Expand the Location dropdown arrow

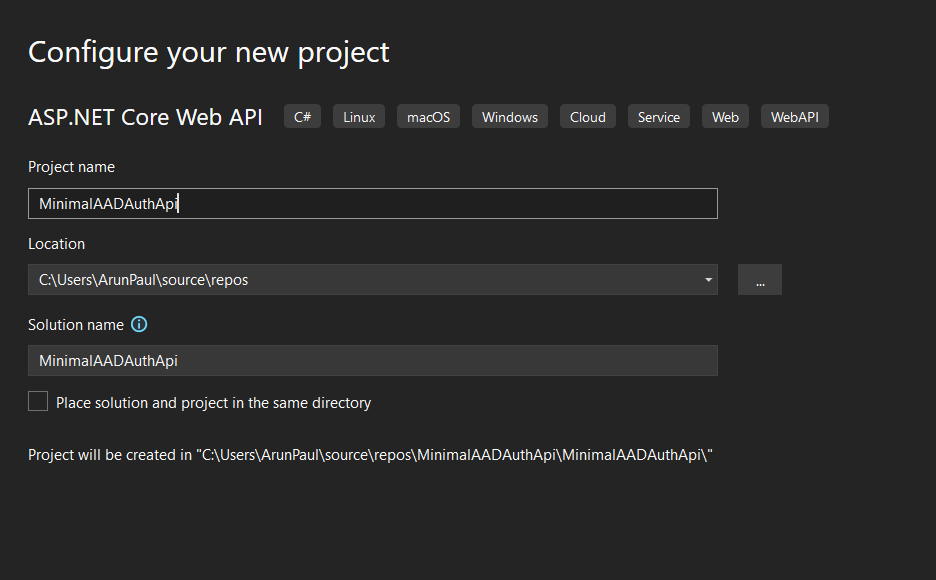click(708, 280)
